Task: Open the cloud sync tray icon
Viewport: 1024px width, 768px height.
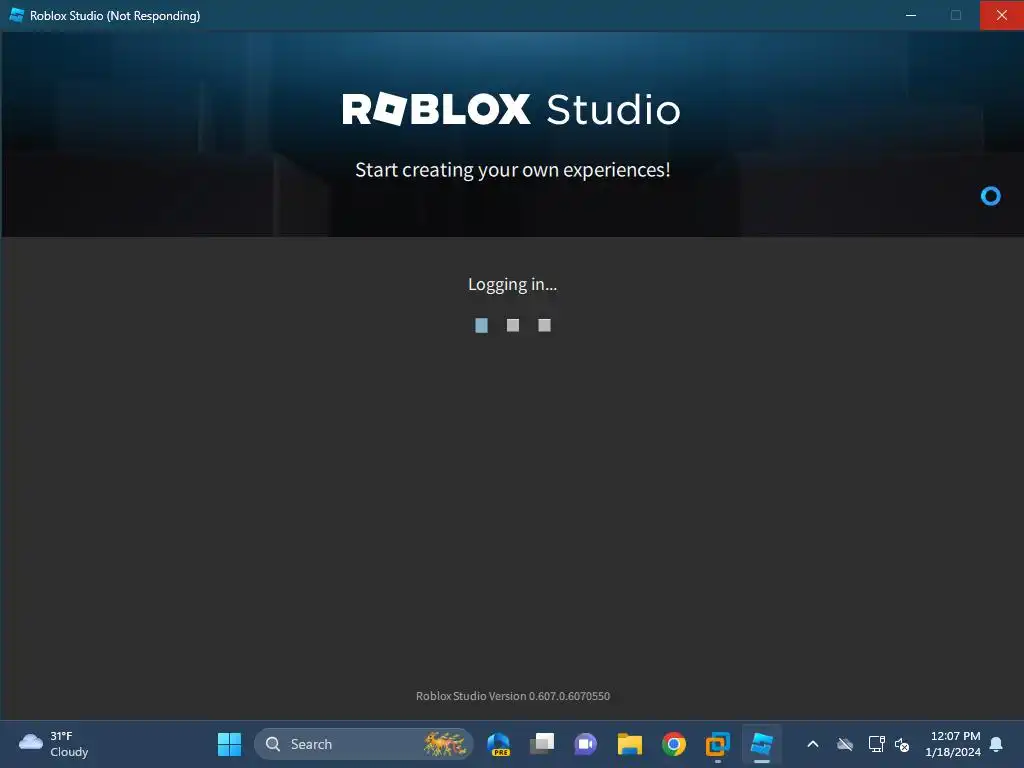Action: pos(845,744)
